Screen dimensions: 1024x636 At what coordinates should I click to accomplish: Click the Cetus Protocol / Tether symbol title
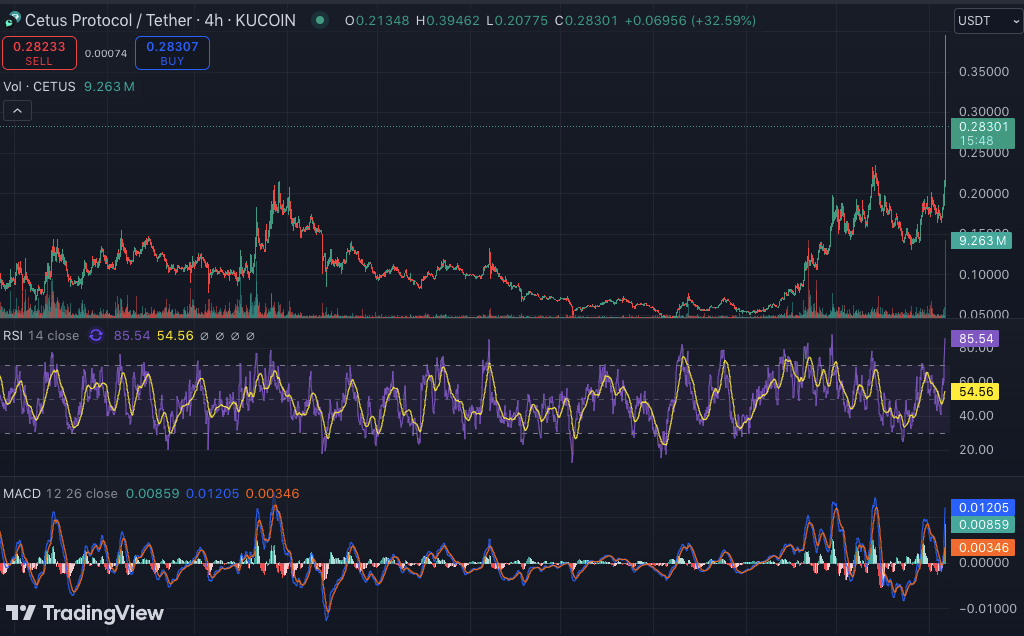click(x=160, y=20)
